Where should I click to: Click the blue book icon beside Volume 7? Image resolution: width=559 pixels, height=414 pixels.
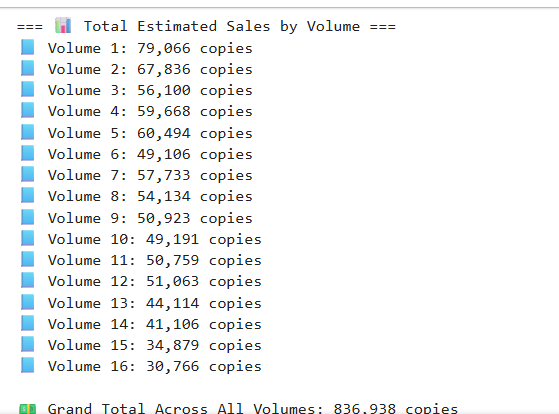click(27, 174)
